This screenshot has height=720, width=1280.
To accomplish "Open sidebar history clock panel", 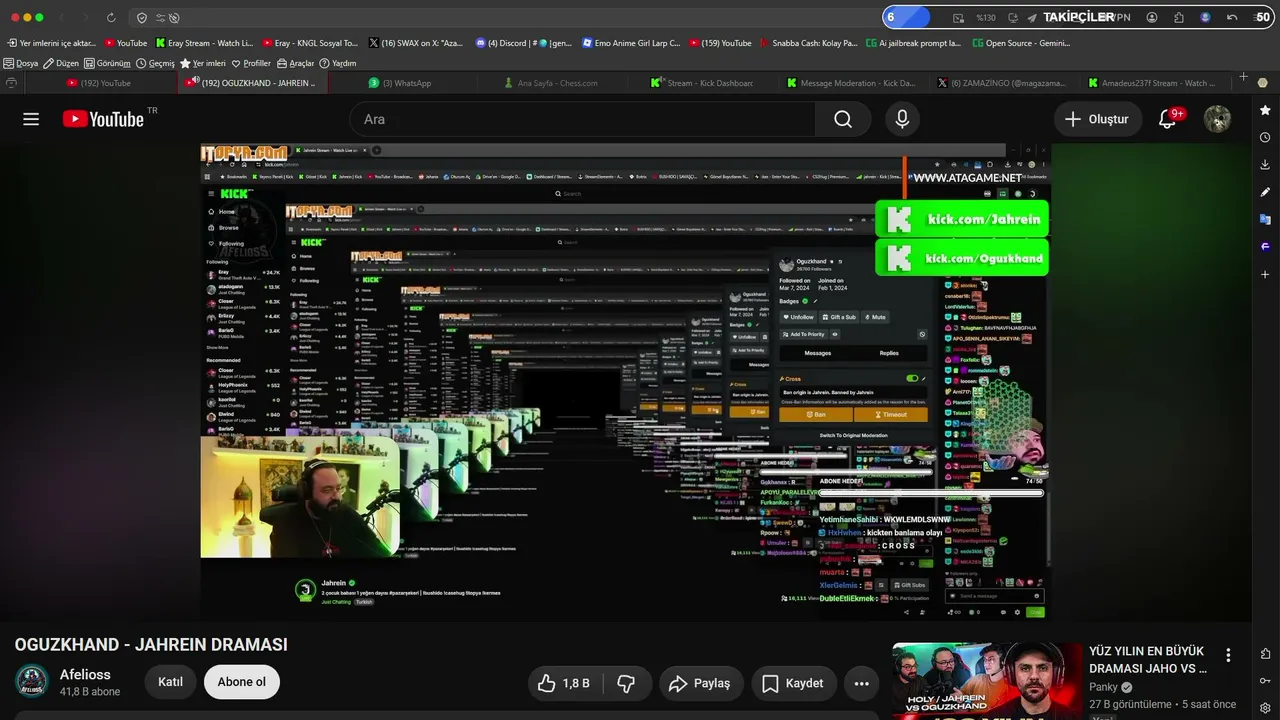I will pos(1265,137).
